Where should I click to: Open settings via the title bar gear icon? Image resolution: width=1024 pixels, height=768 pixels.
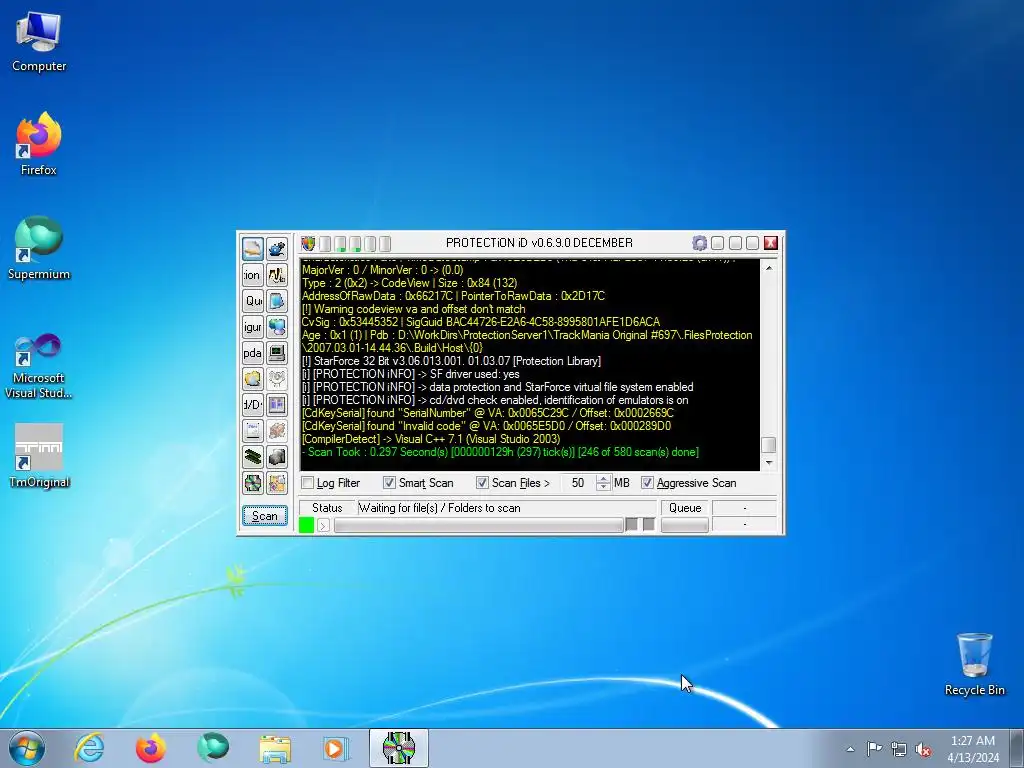pos(699,243)
